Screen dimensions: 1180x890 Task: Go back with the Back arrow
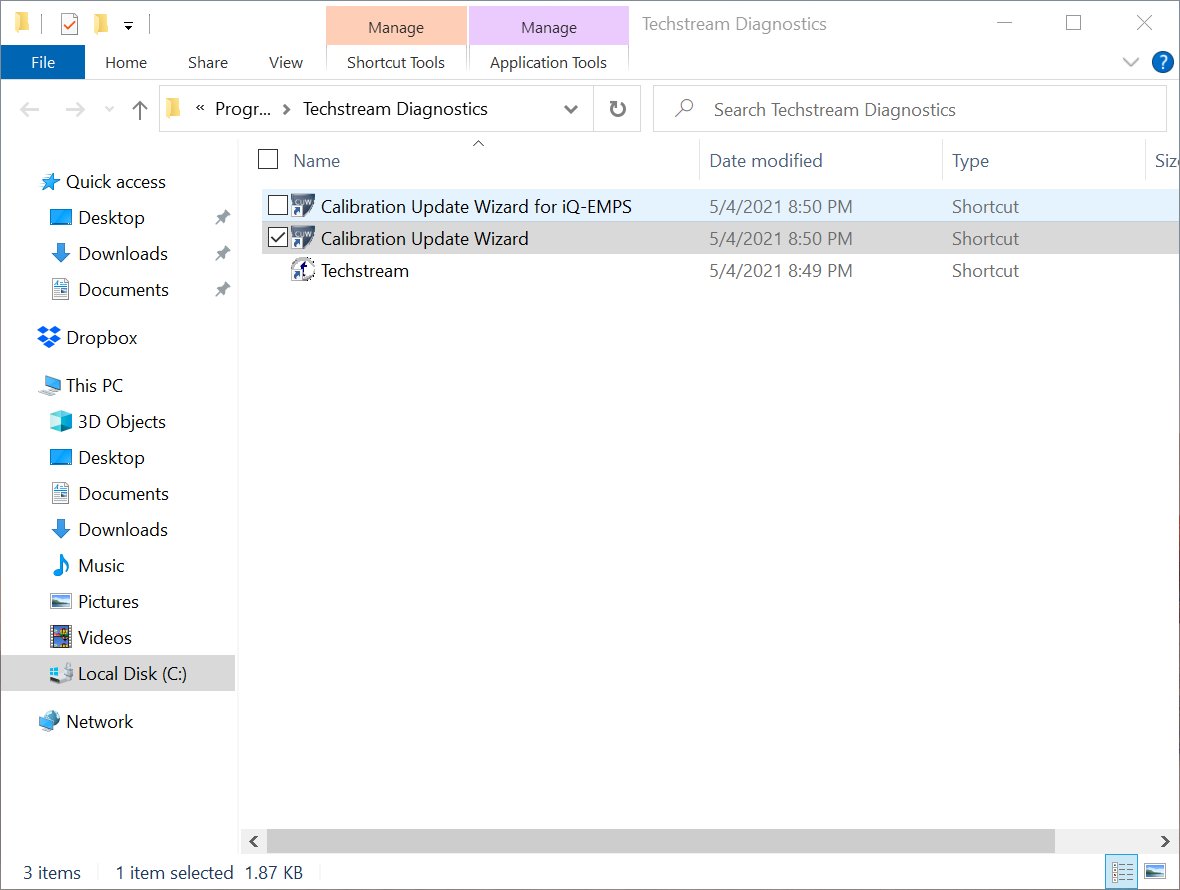point(29,110)
